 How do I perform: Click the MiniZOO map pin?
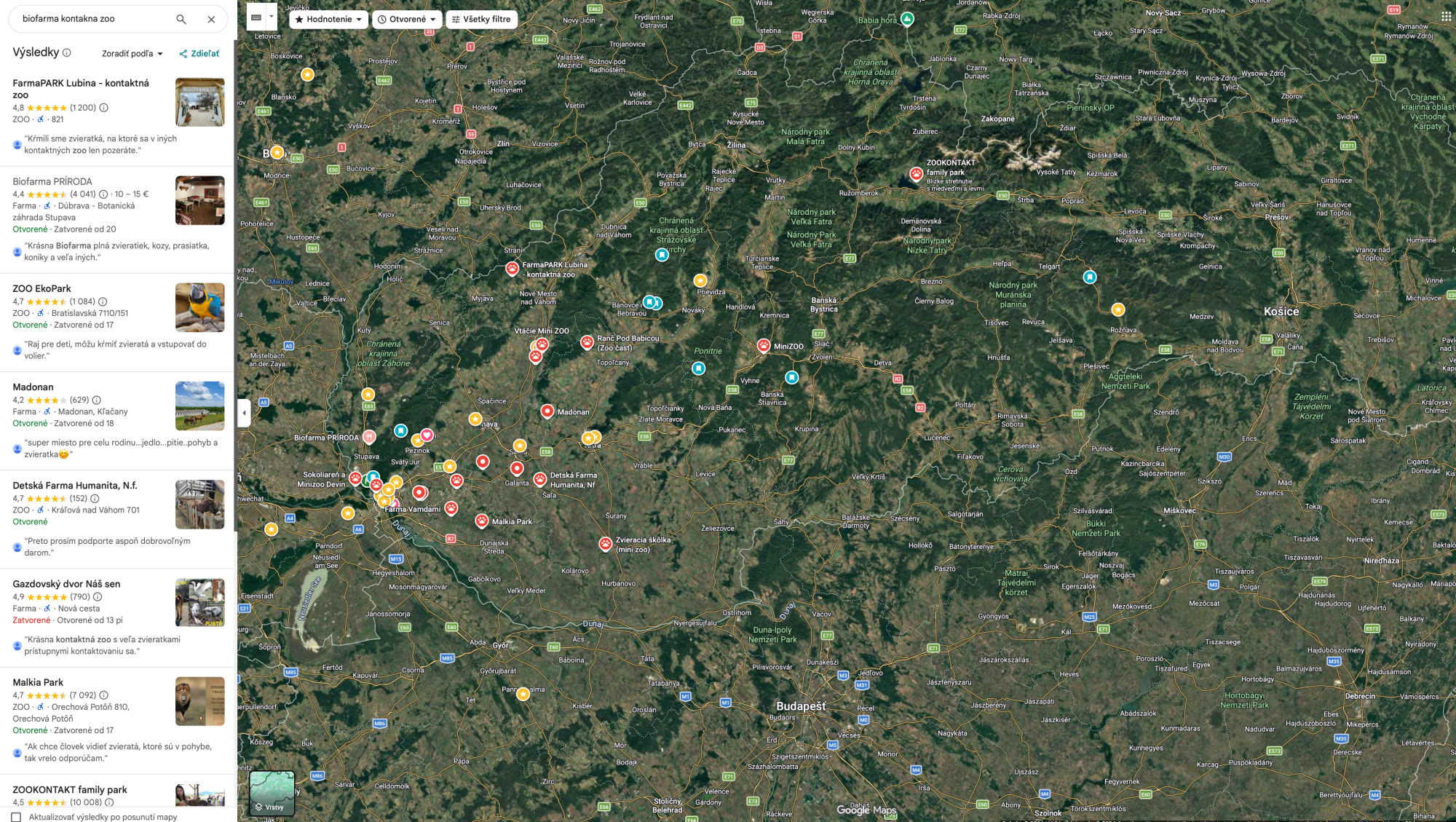[x=764, y=345]
